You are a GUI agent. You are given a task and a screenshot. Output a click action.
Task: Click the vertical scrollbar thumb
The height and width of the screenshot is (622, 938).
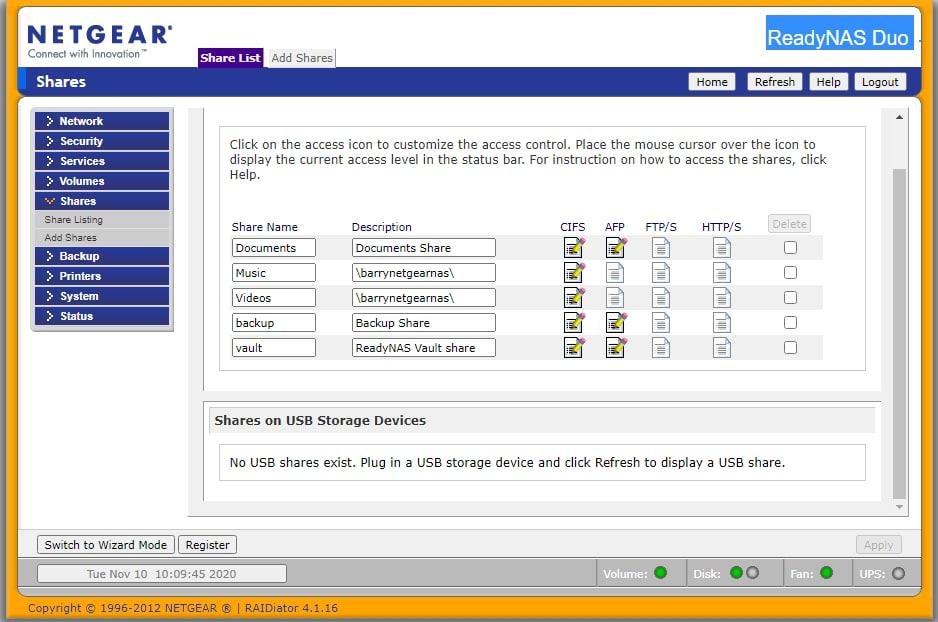(x=899, y=334)
